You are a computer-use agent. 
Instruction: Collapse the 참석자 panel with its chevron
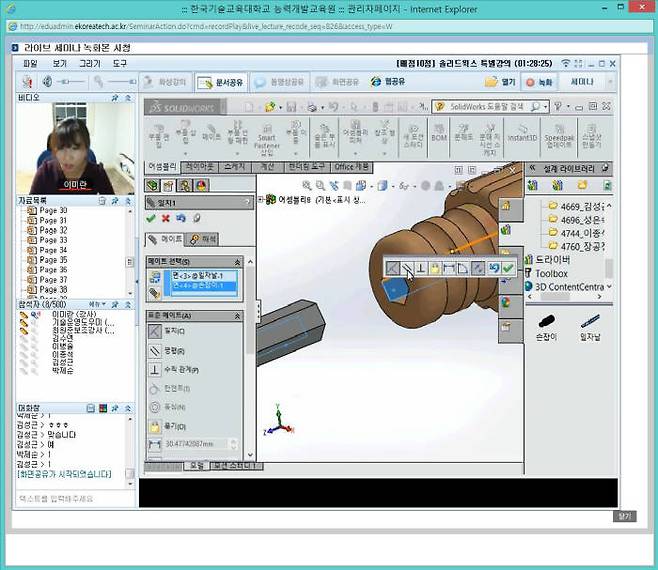tap(128, 304)
